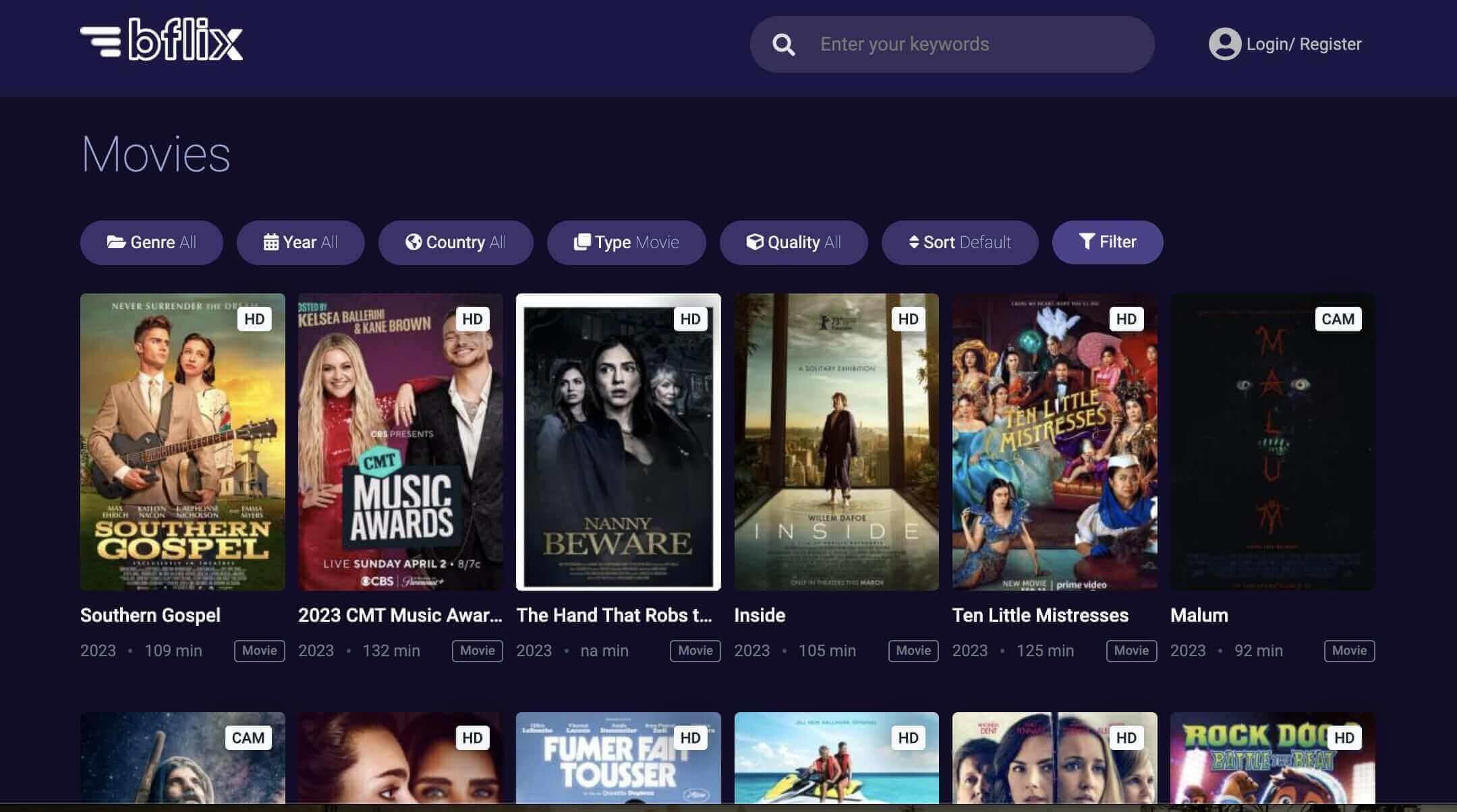The height and width of the screenshot is (812, 1457).
Task: Open the Type Movie dropdown
Action: pyautogui.click(x=627, y=242)
